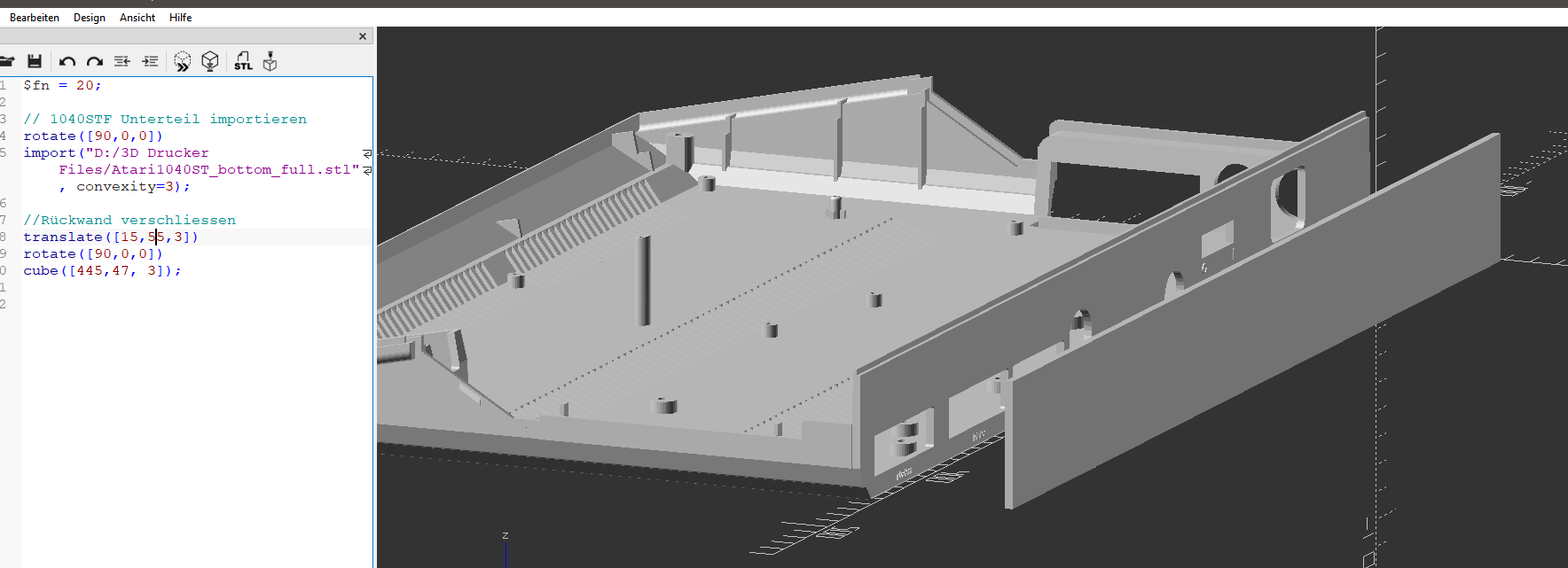Click the //Rückwand verschliessen comment line
This screenshot has height=568, width=1568.
129,221
